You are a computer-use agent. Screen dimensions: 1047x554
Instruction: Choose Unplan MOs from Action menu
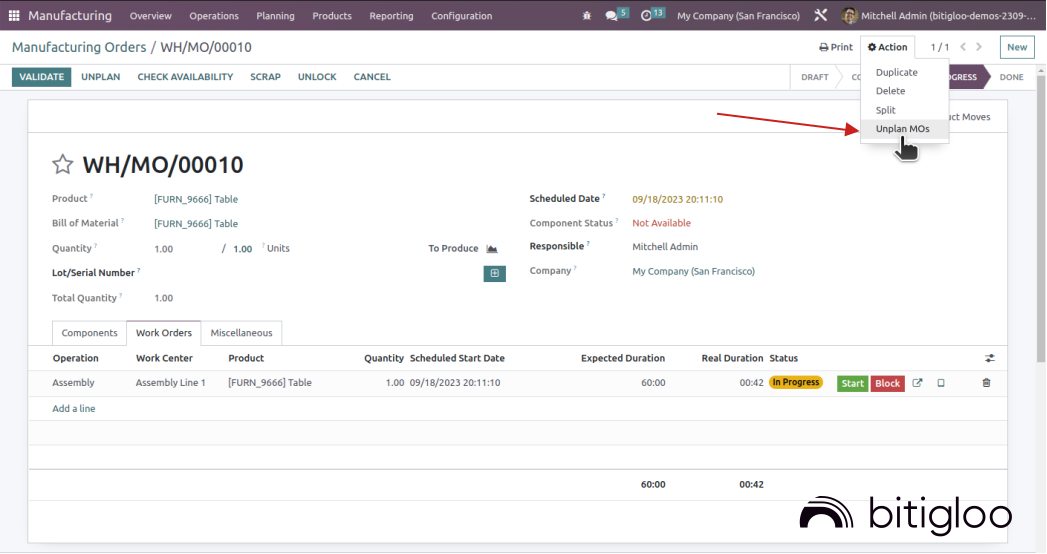(x=903, y=129)
